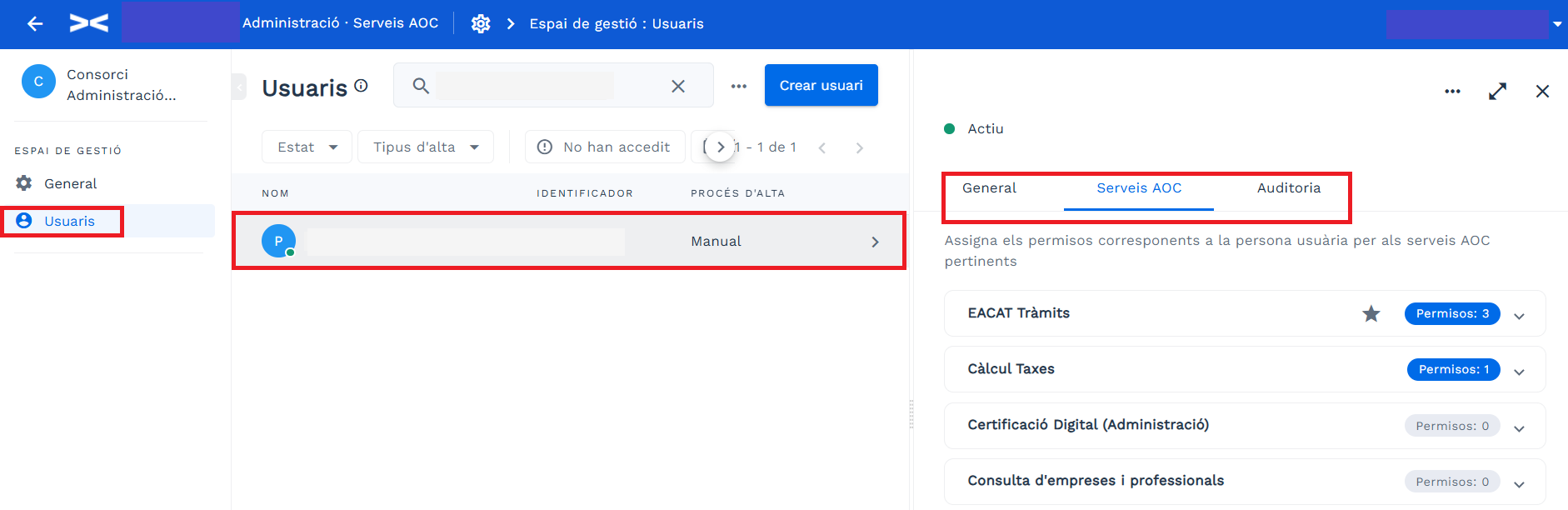Click the info icon next to Usuaris
The height and width of the screenshot is (510, 1568).
(361, 85)
